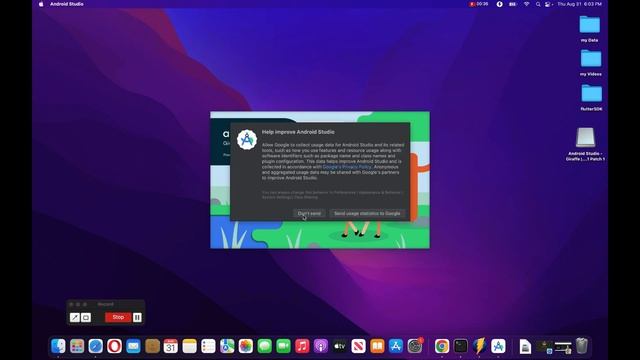Open Reminders from the Dock
640x360 pixels.
pos(208,346)
